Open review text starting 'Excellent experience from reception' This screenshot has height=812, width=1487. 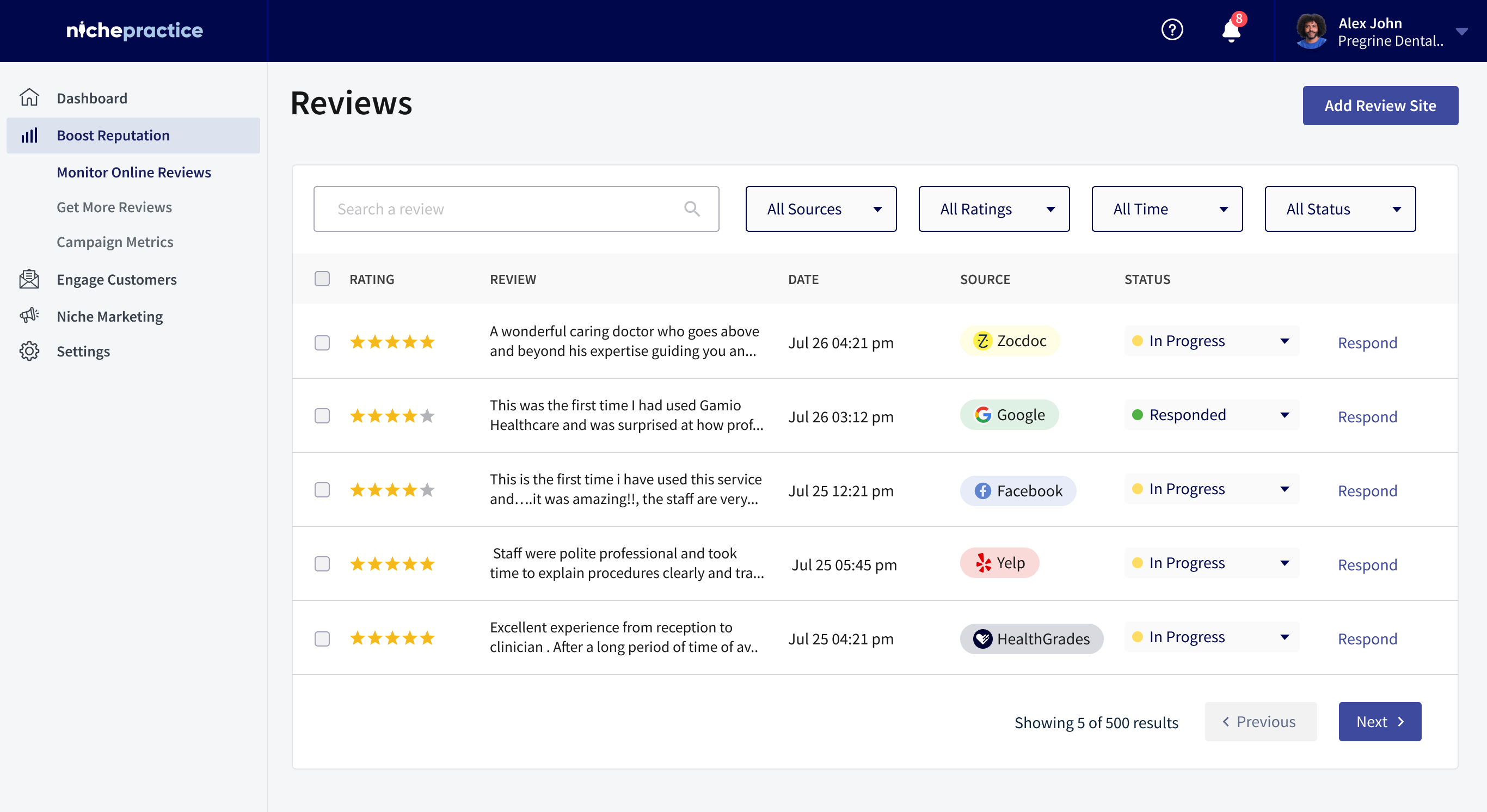[624, 637]
